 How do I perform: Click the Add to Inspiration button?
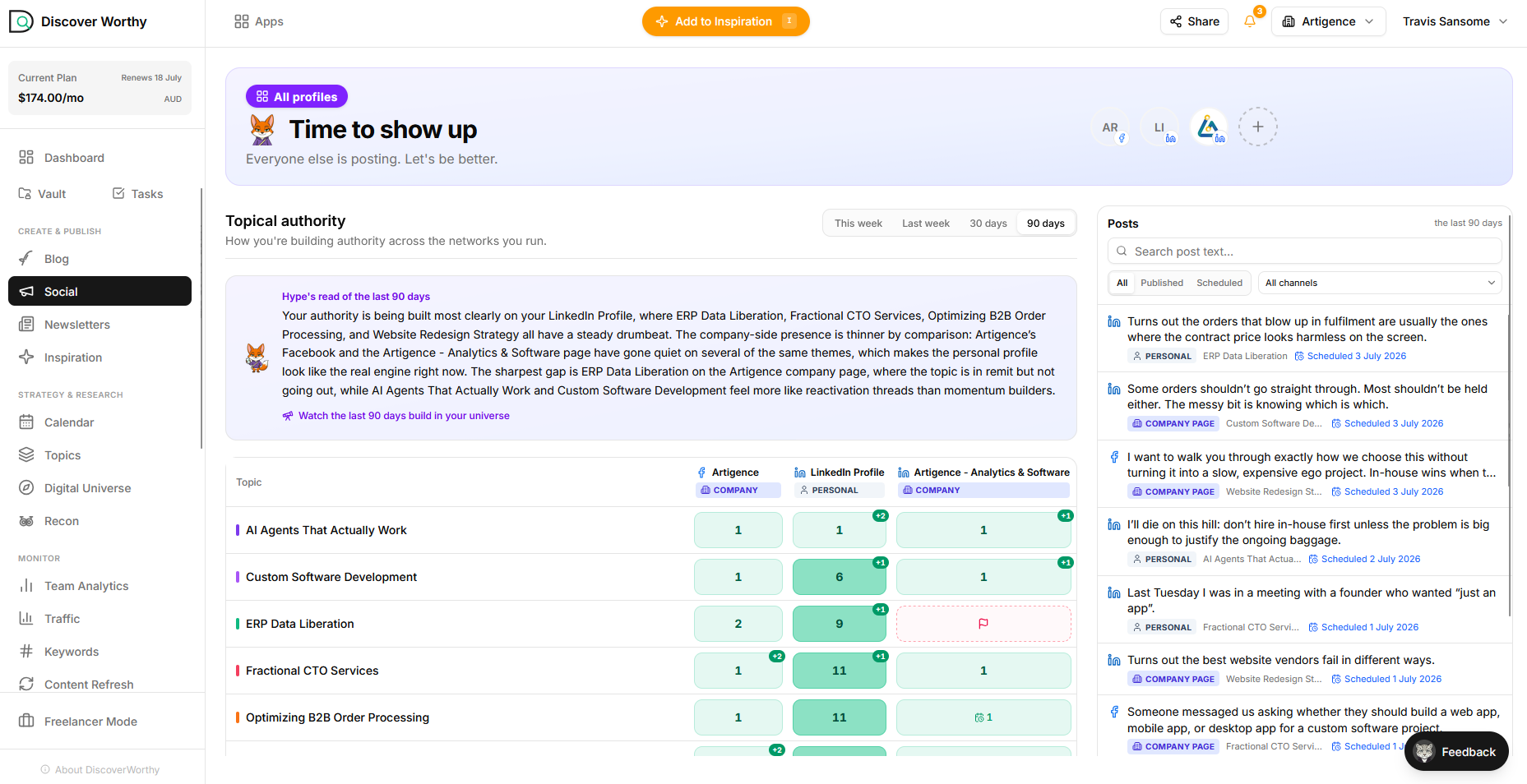click(726, 21)
